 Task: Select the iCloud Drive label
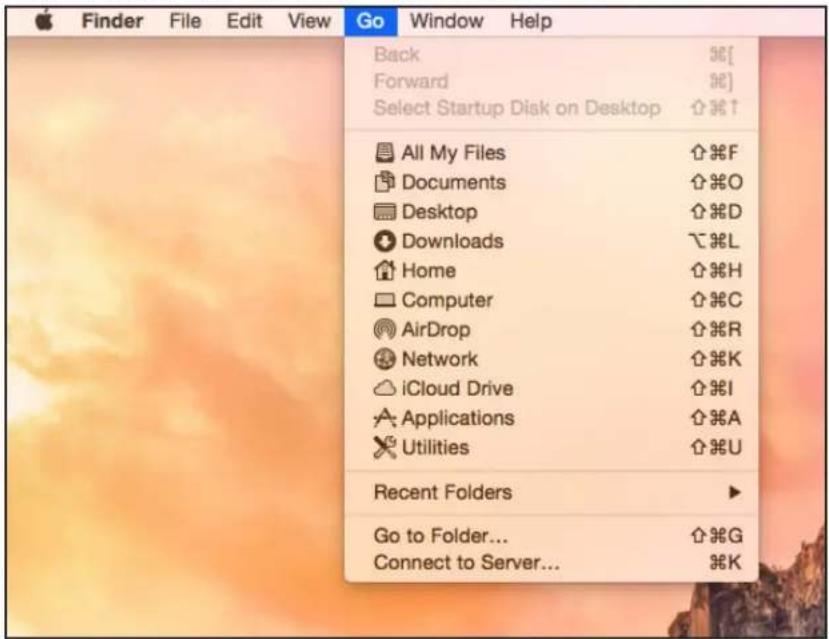(458, 389)
